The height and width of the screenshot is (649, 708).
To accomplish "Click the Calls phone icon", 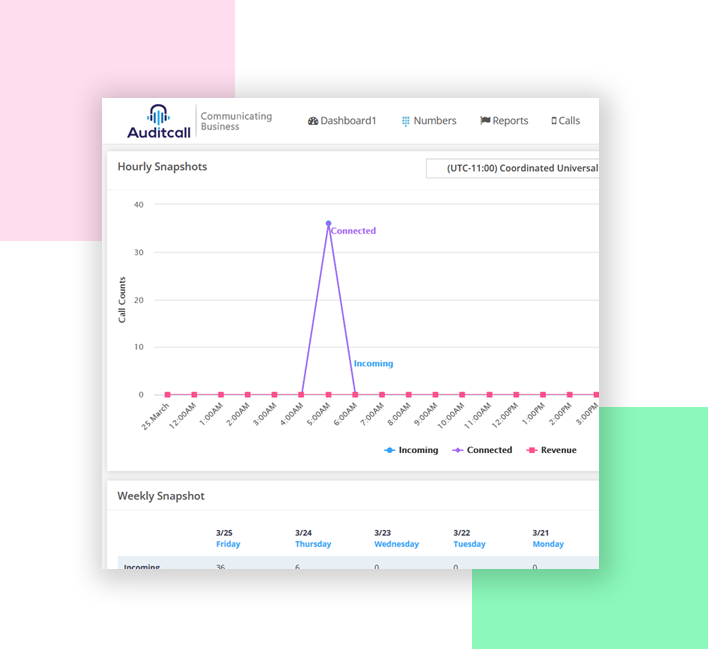I will pyautogui.click(x=554, y=121).
